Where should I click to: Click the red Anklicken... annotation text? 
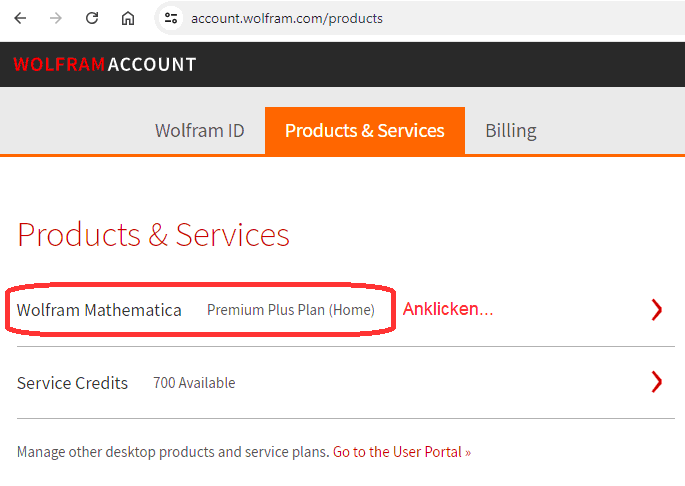coord(448,309)
